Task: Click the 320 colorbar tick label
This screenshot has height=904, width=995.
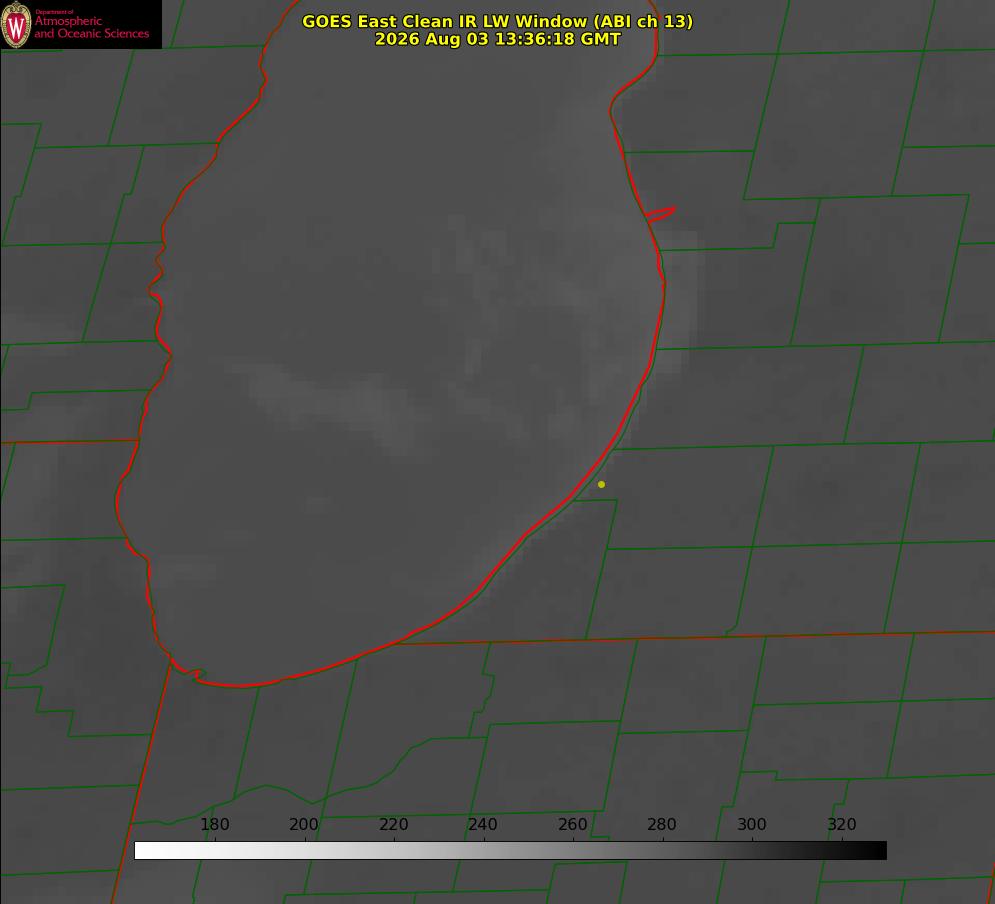Action: pyautogui.click(x=842, y=824)
